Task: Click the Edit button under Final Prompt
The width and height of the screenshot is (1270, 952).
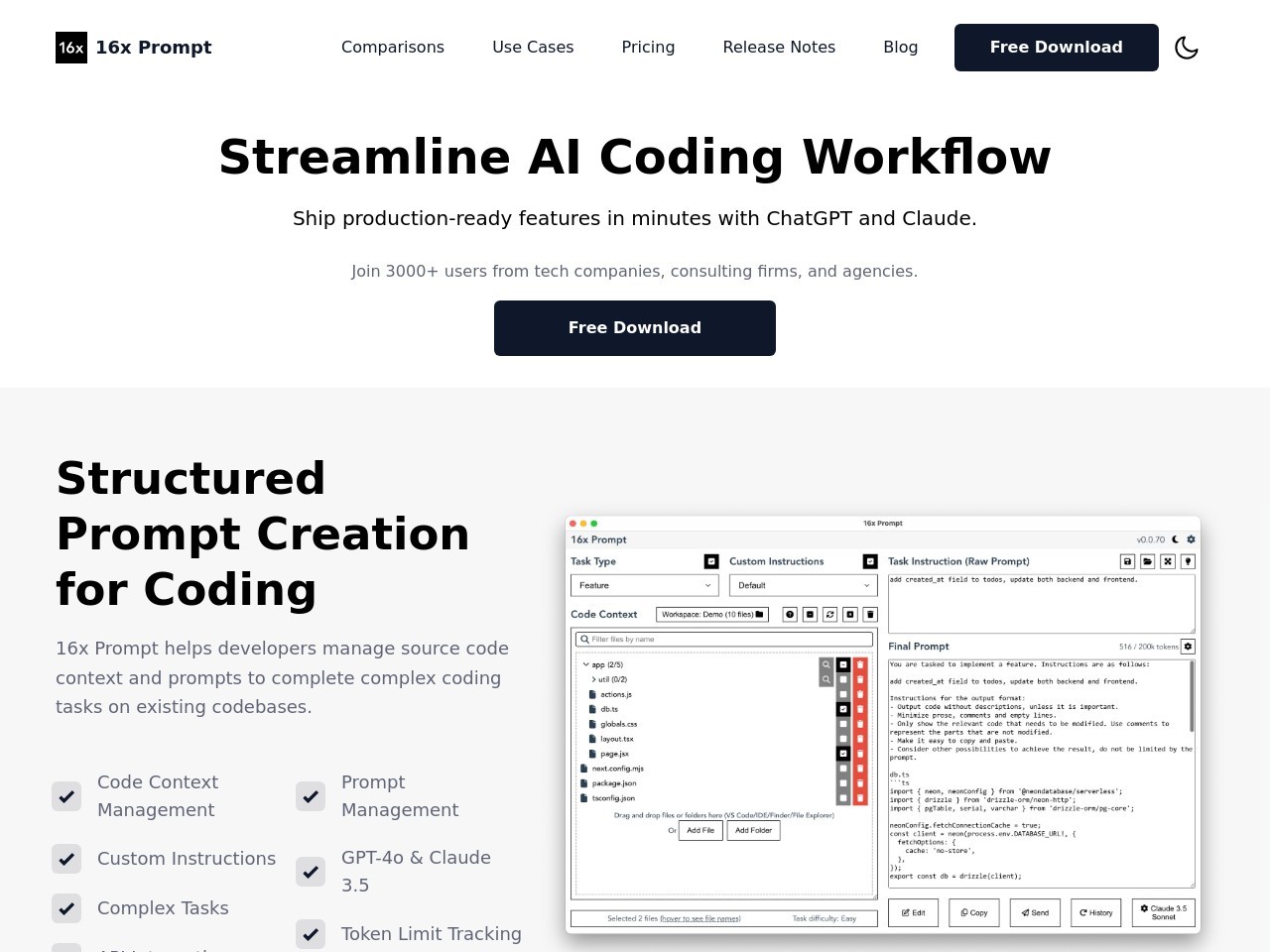Action: [x=913, y=912]
